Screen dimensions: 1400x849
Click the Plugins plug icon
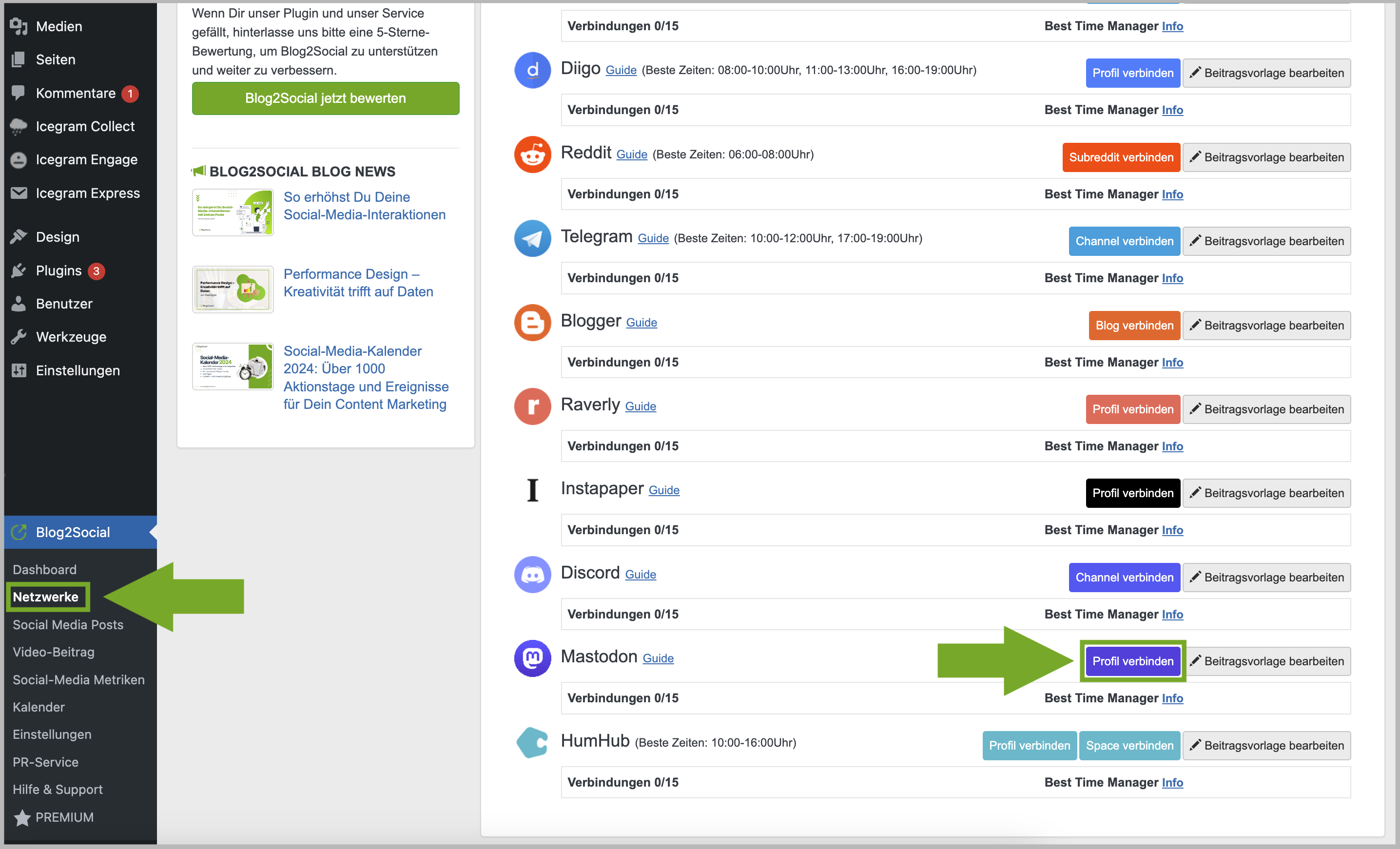[x=19, y=270]
